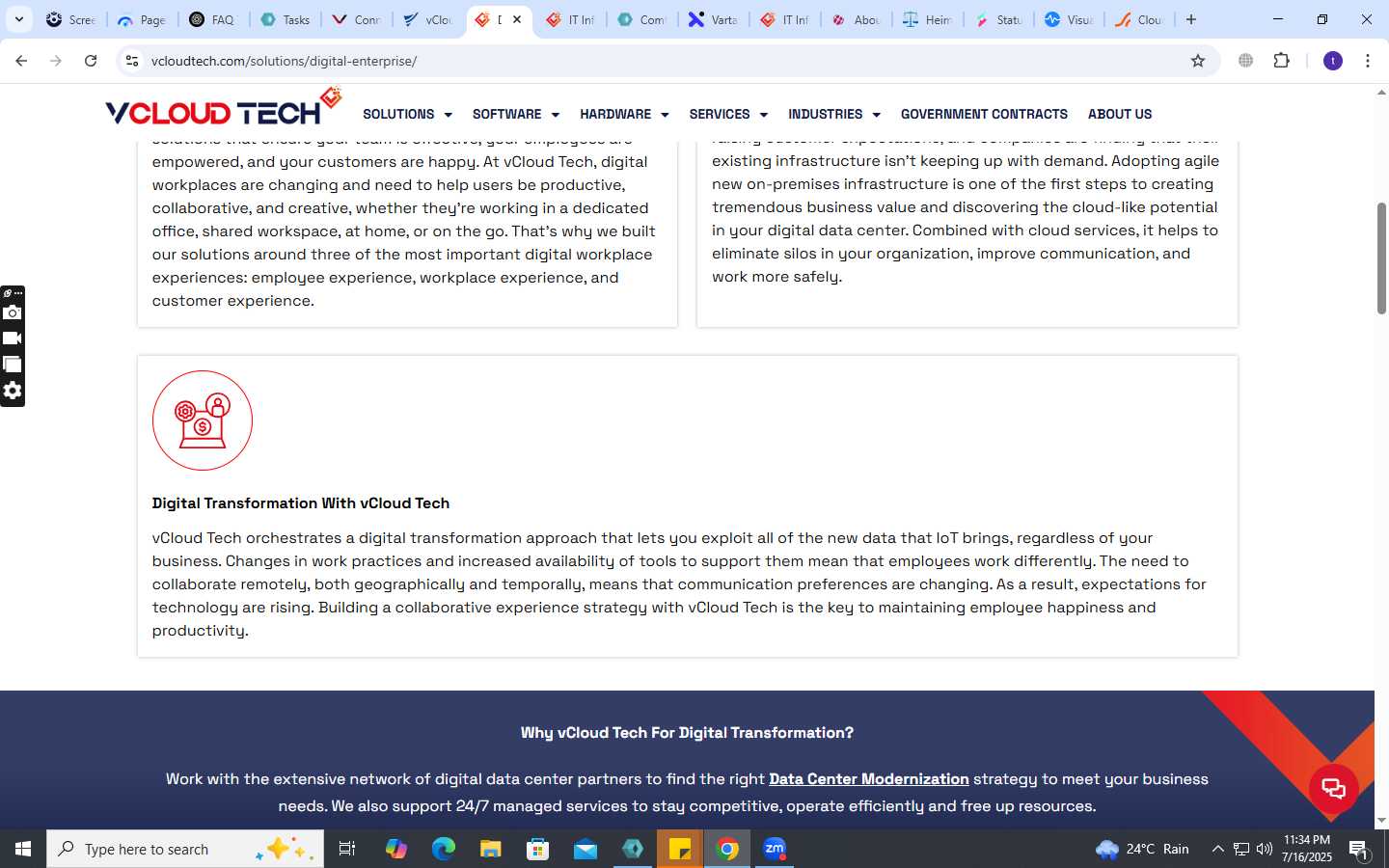
Task: Click the address bar URL field
Action: point(666,61)
